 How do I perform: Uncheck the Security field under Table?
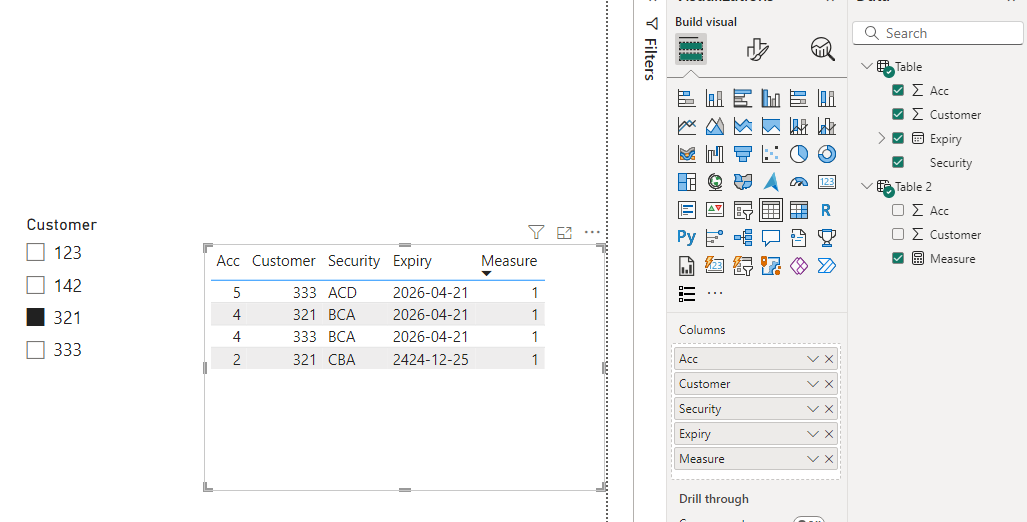pos(898,162)
